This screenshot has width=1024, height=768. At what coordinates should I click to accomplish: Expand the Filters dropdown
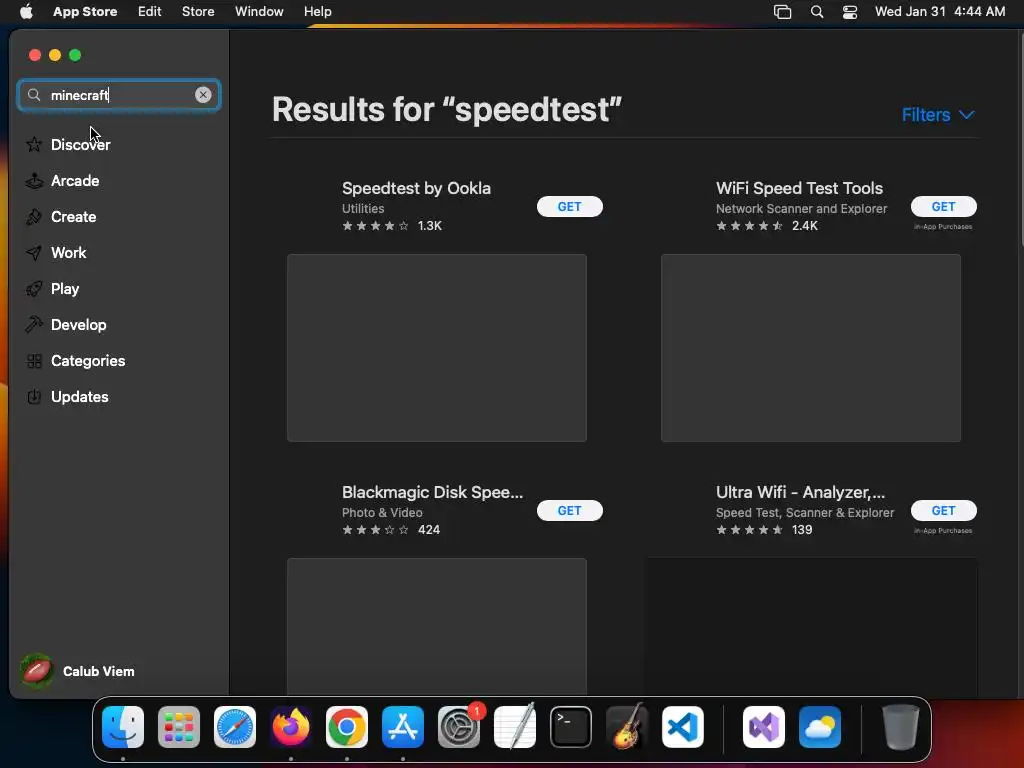(938, 115)
